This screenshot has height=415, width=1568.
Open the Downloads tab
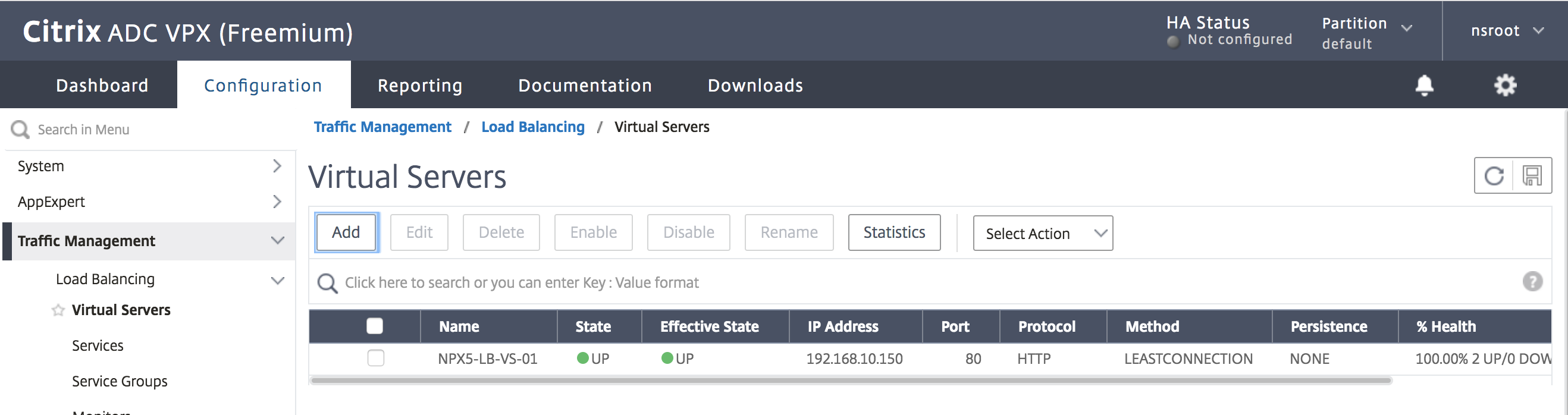tap(755, 85)
